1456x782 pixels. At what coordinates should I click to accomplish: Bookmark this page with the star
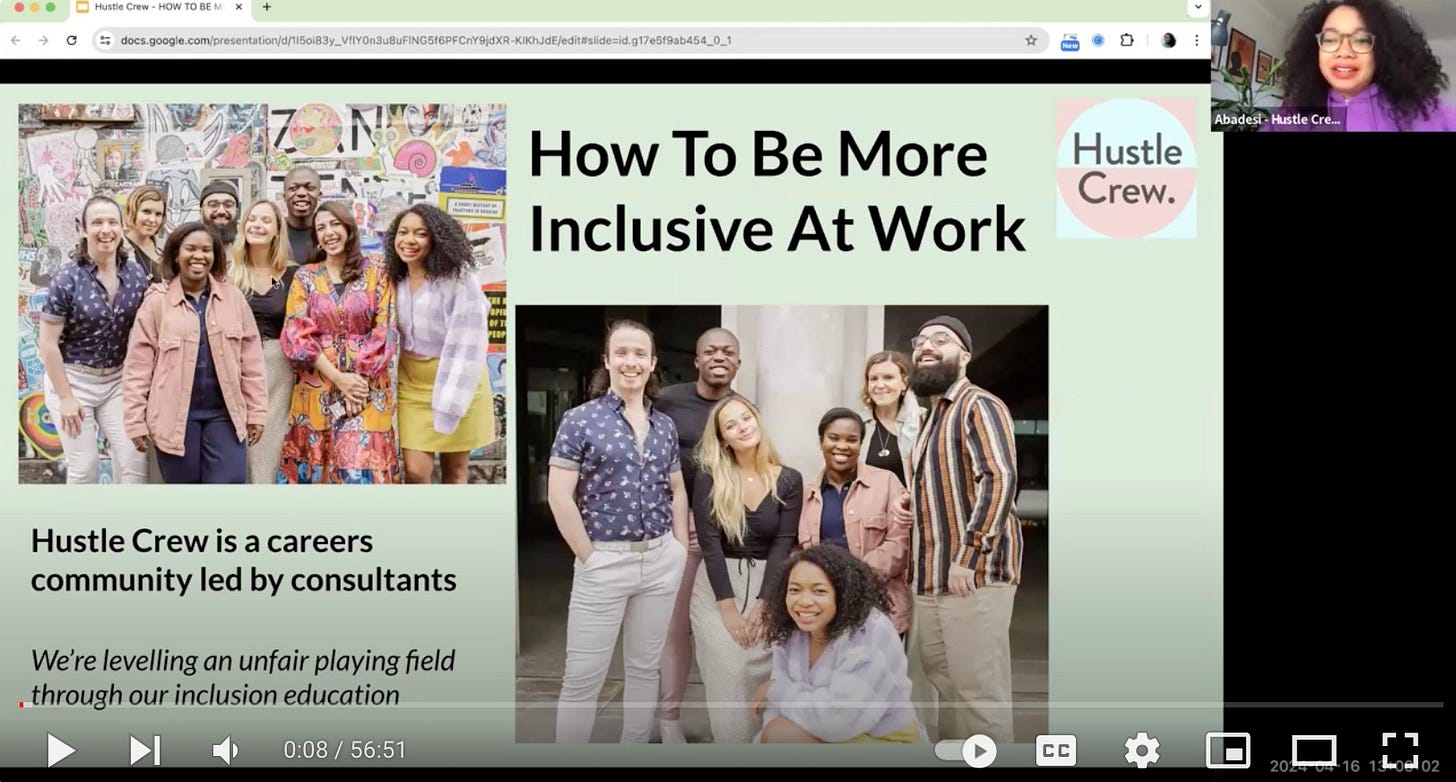[x=1031, y=40]
